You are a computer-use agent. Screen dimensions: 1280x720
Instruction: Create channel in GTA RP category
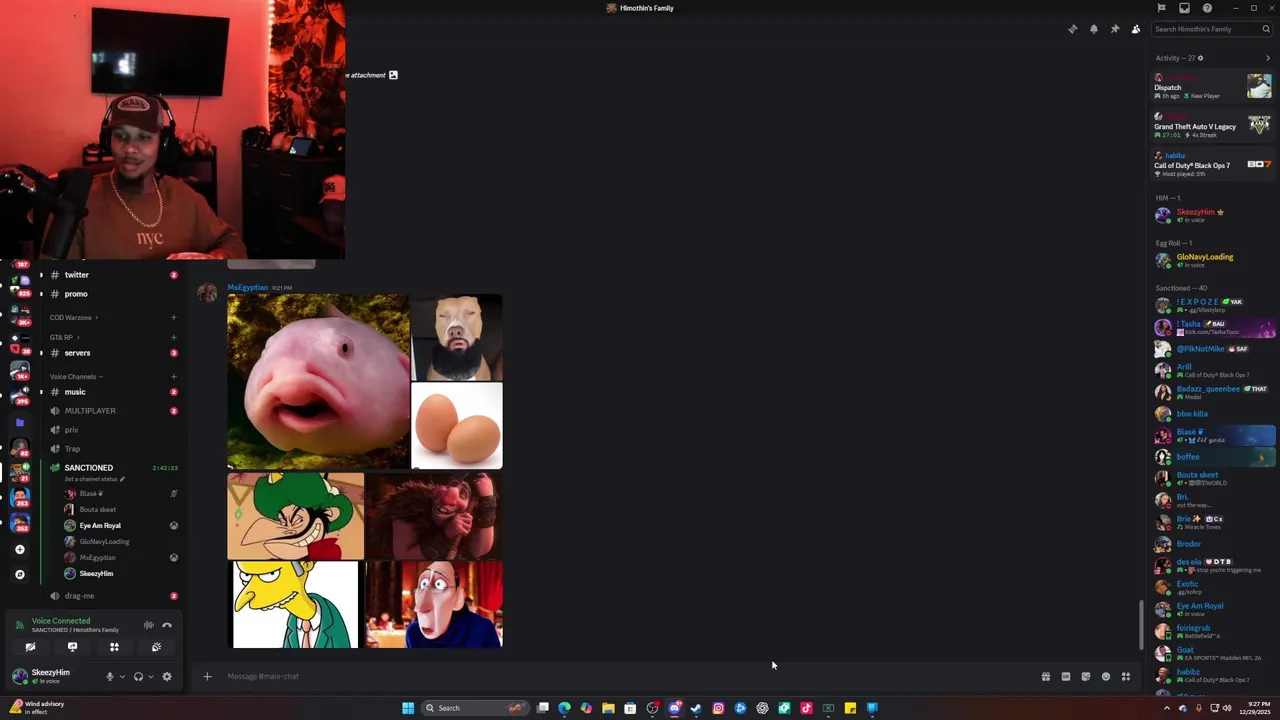click(x=173, y=337)
